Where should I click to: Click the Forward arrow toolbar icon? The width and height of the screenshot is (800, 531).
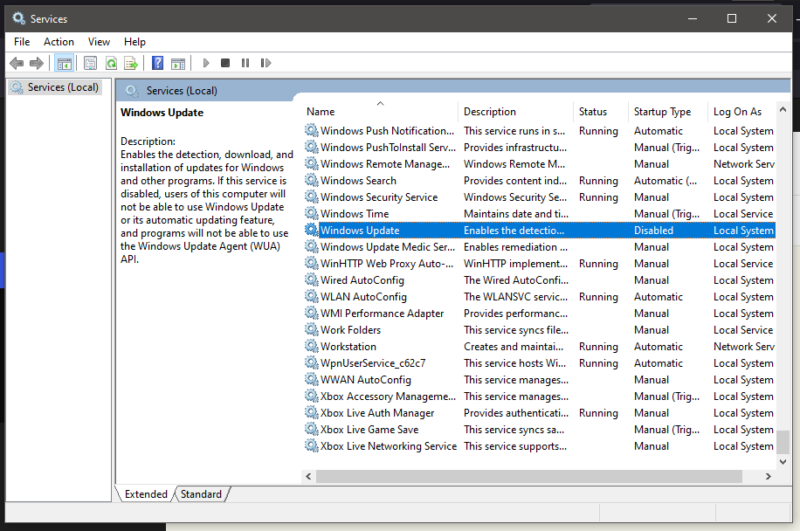click(x=36, y=63)
